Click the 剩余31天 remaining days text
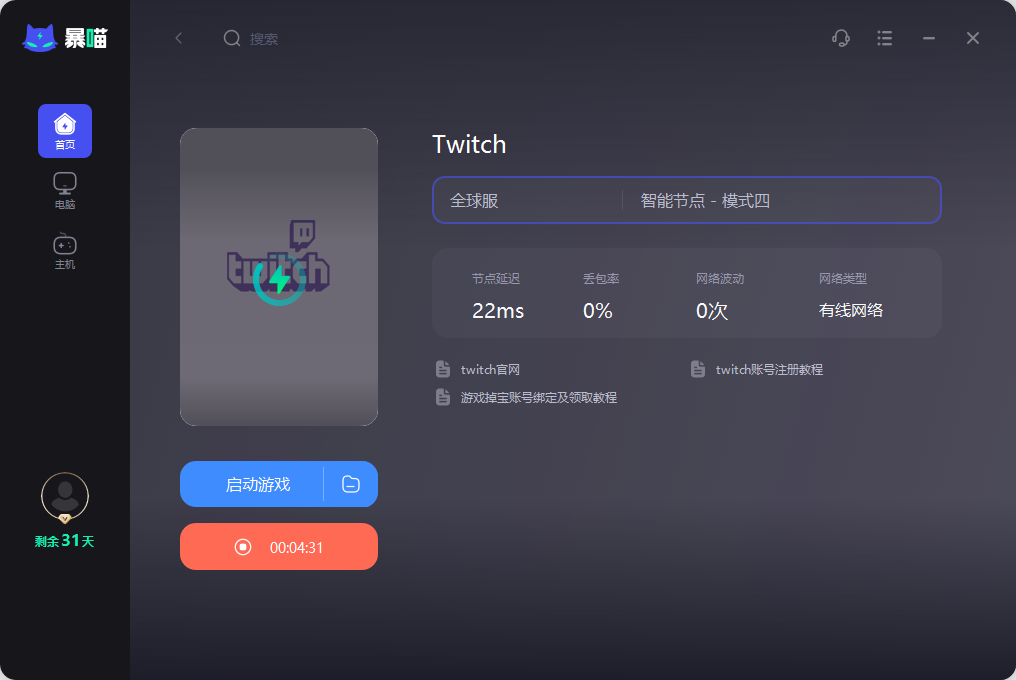1016x680 pixels. pos(65,541)
